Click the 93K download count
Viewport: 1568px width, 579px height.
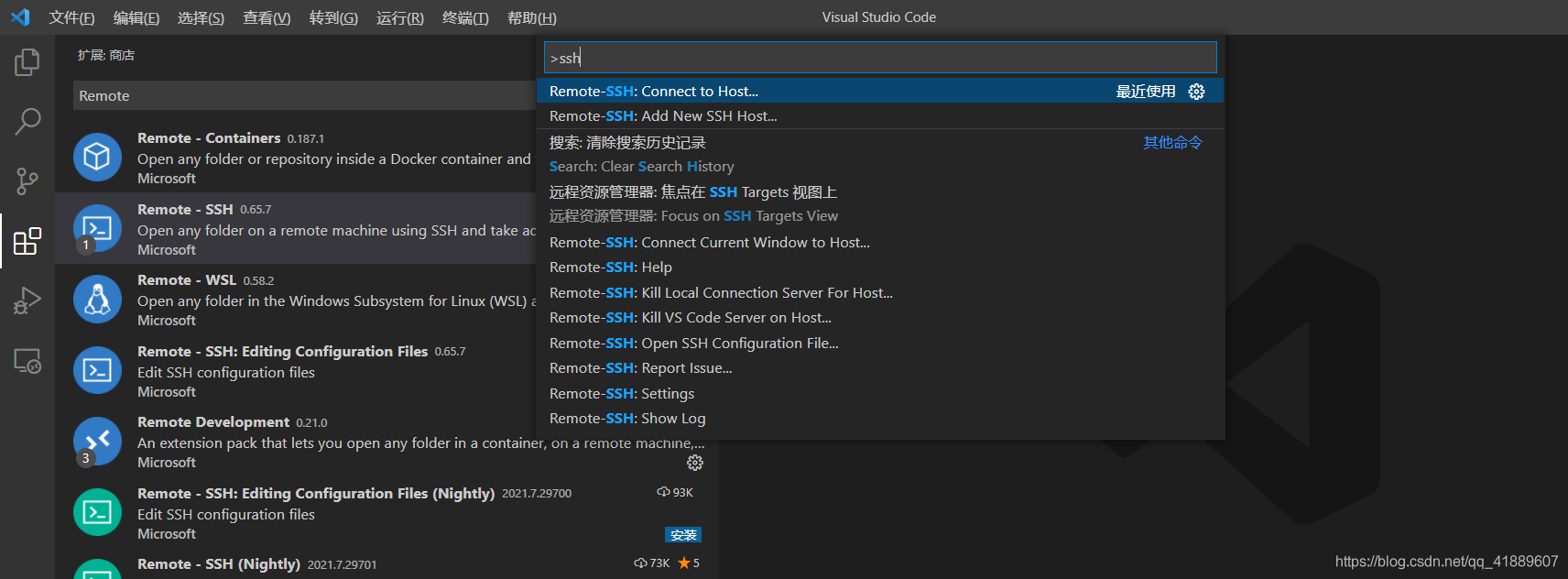coord(675,493)
